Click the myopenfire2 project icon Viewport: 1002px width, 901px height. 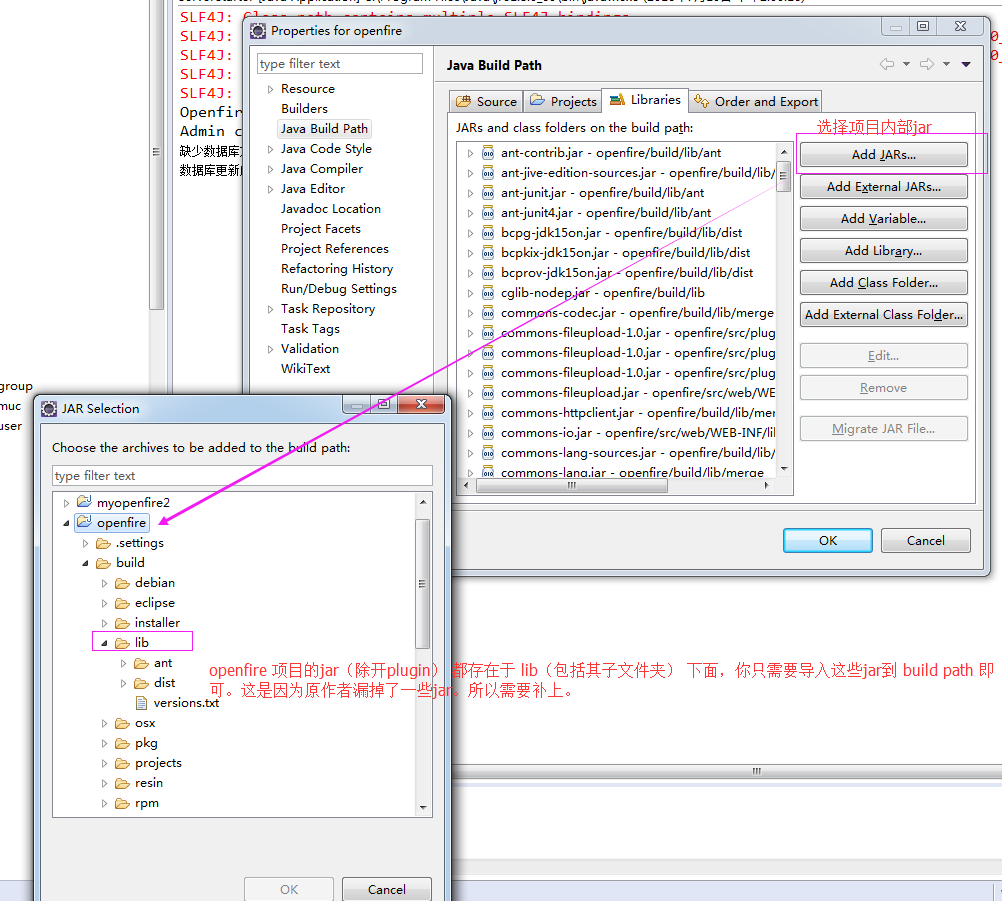point(84,502)
